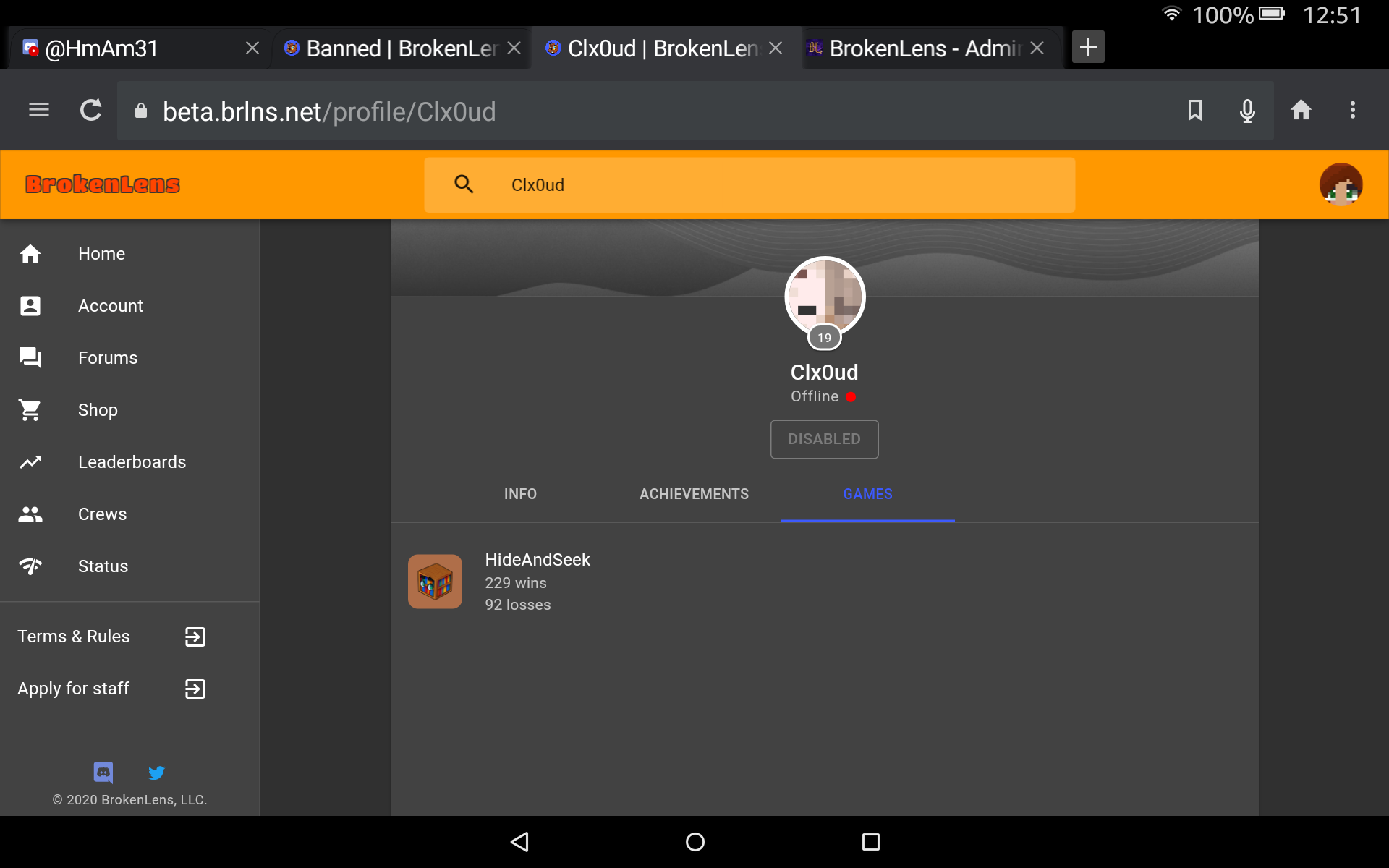Screen dimensions: 1389x868
Task: Open the Leaderboards text link
Action: pyautogui.click(x=132, y=462)
